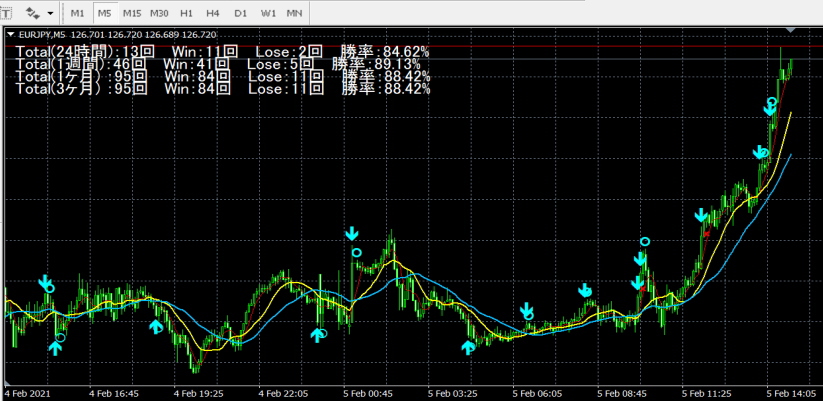
Task: Select the M5 timeframe button
Action: 104,13
